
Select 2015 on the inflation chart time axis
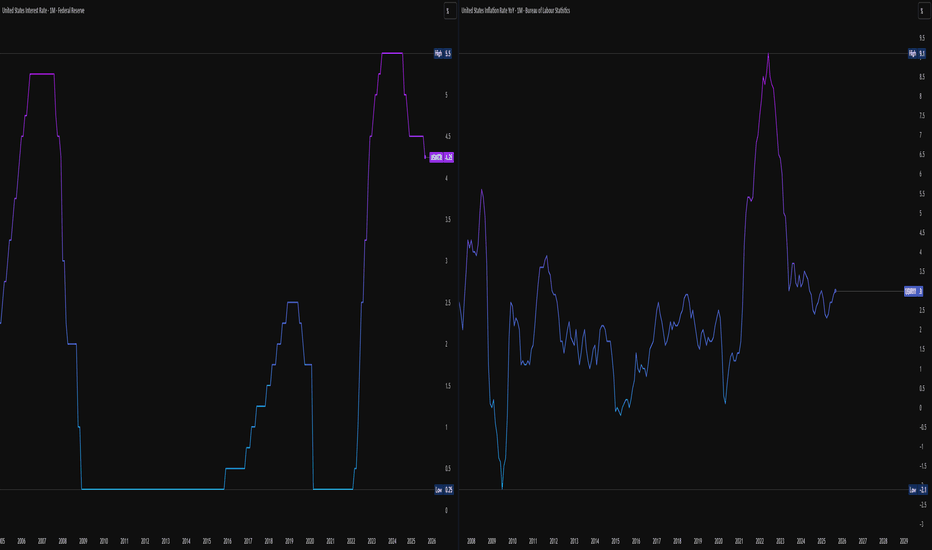(x=615, y=541)
